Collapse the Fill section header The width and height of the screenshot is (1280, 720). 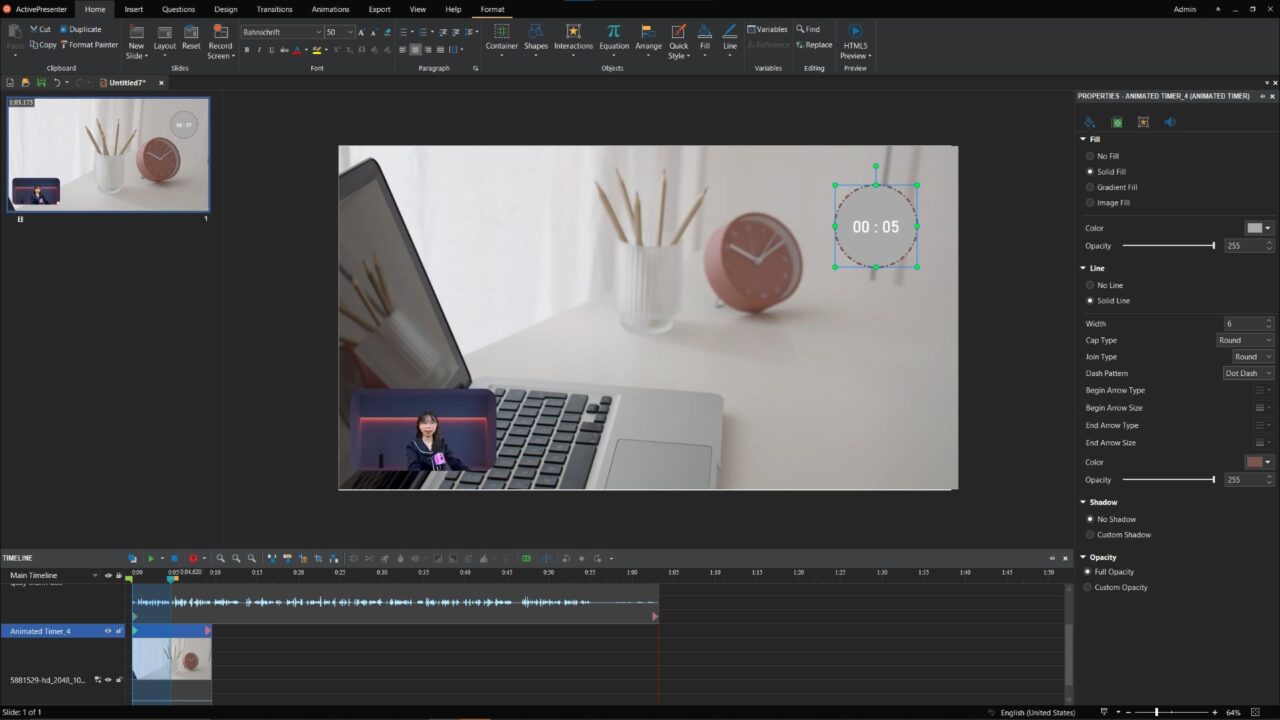click(x=1083, y=139)
